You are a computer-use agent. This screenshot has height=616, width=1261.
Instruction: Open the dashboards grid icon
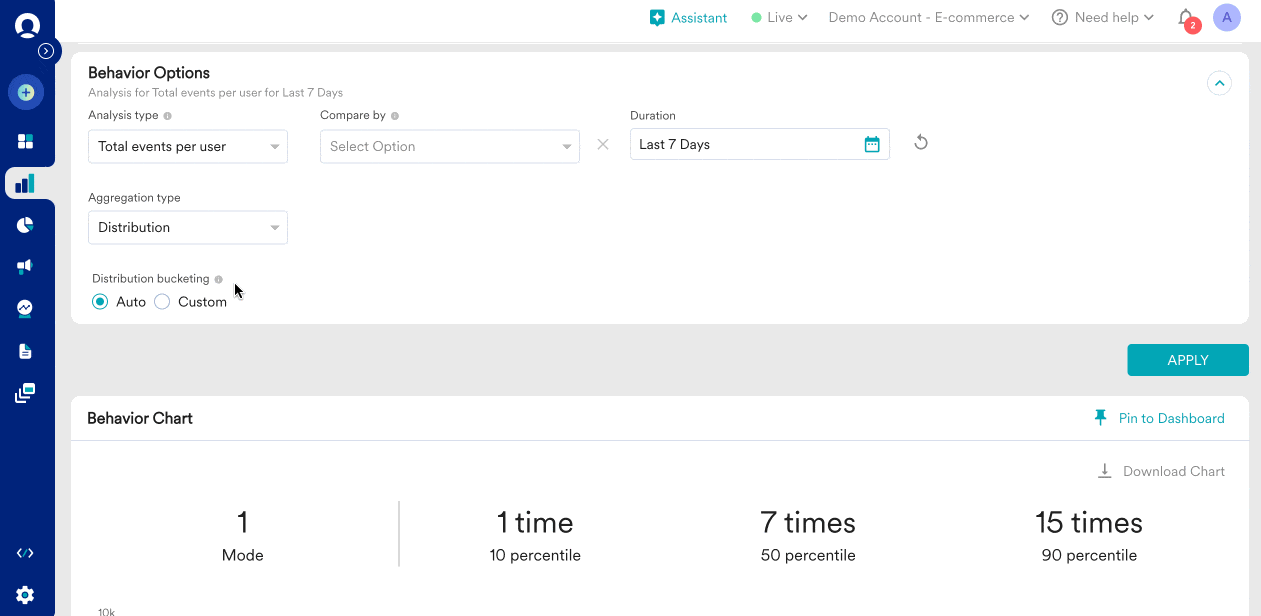26,141
